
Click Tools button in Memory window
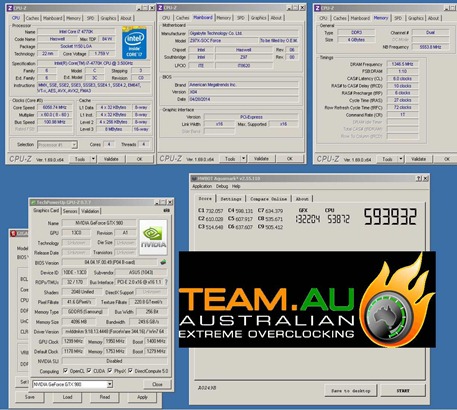coord(387,159)
